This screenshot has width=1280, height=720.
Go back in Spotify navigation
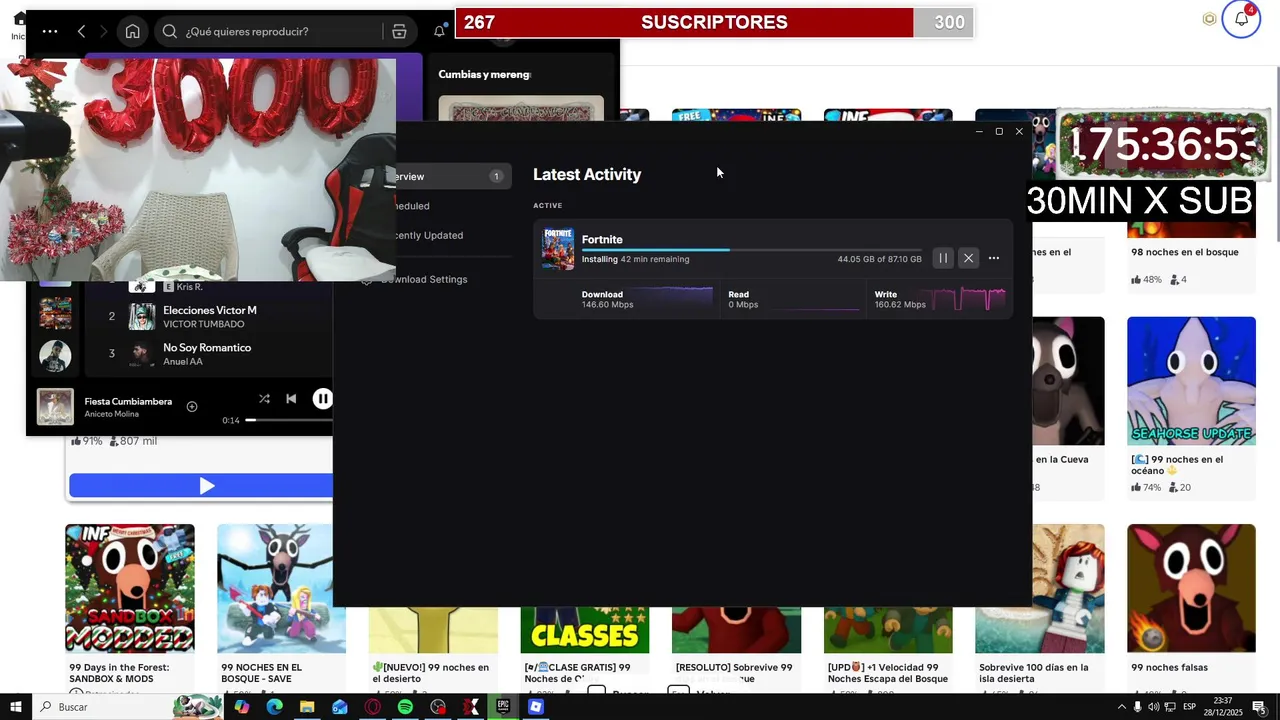82,31
